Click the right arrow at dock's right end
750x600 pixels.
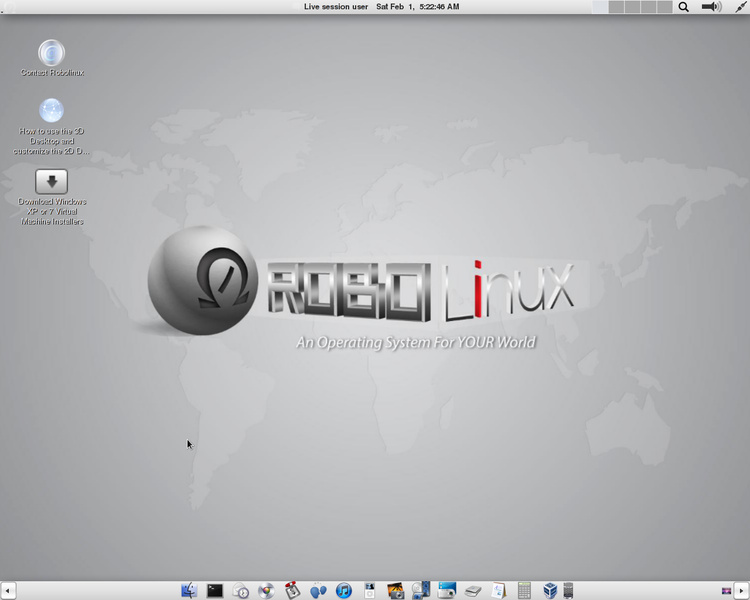[742, 591]
